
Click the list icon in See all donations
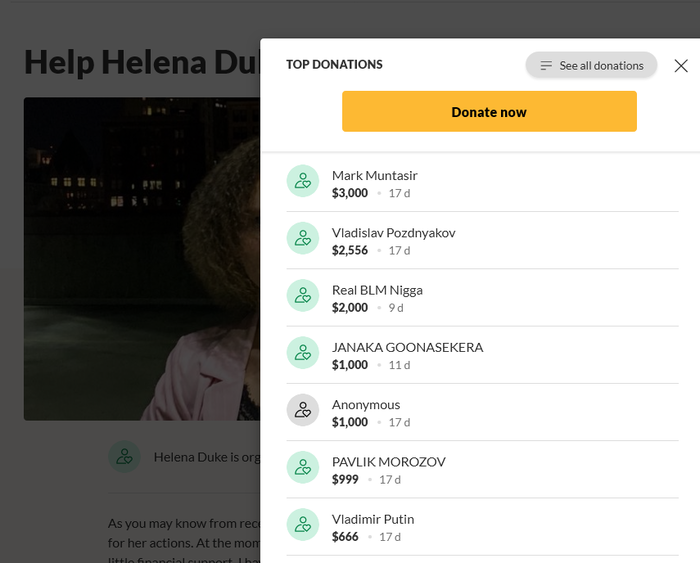tap(546, 66)
